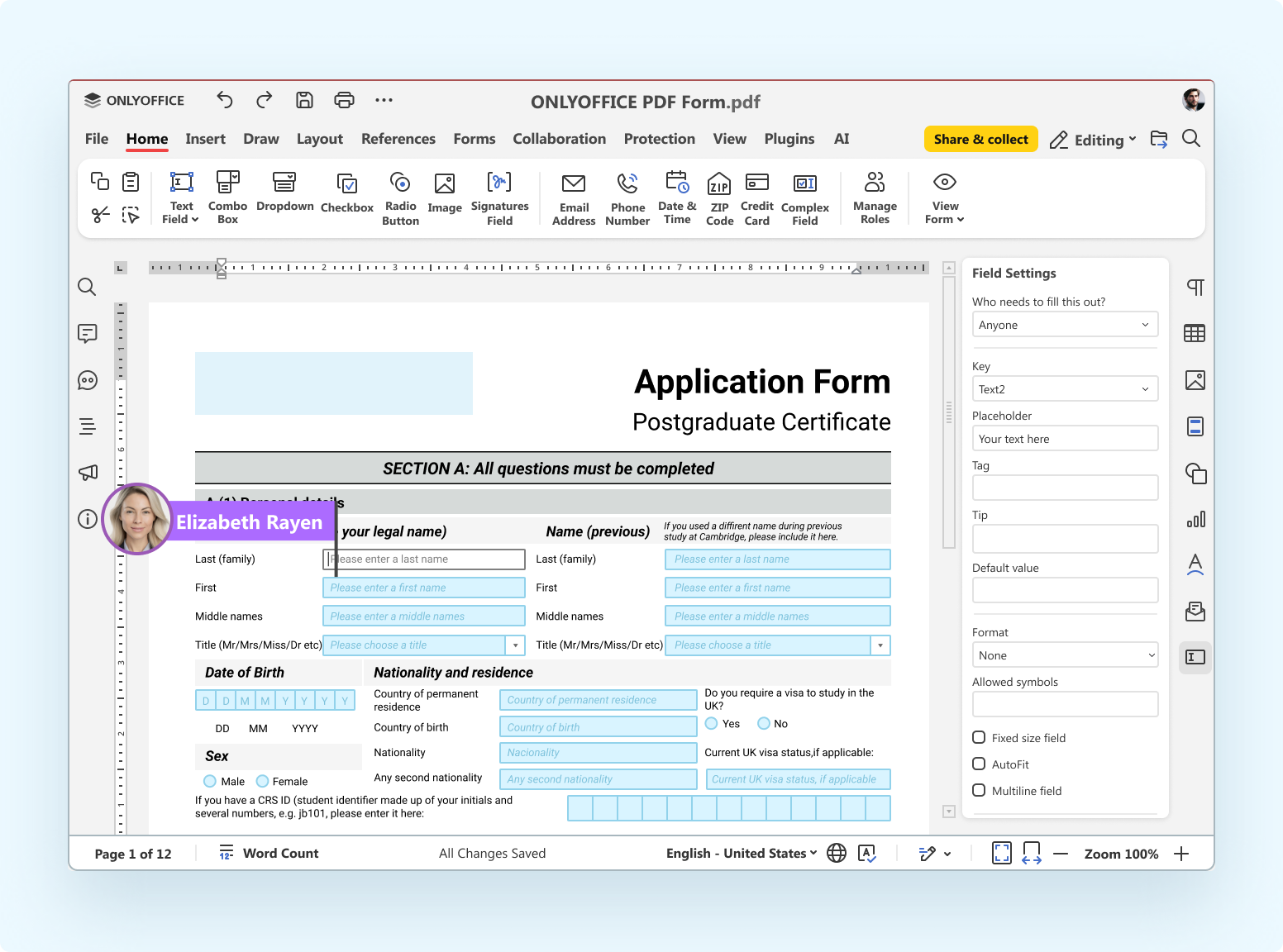Viewport: 1283px width, 952px height.
Task: Click the Dropdown field button
Action: (x=285, y=192)
